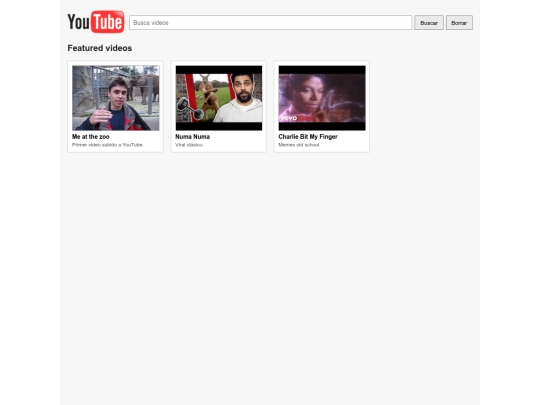The width and height of the screenshot is (540, 405).
Task: Open the Me at the zoo thumbnail
Action: click(x=116, y=98)
